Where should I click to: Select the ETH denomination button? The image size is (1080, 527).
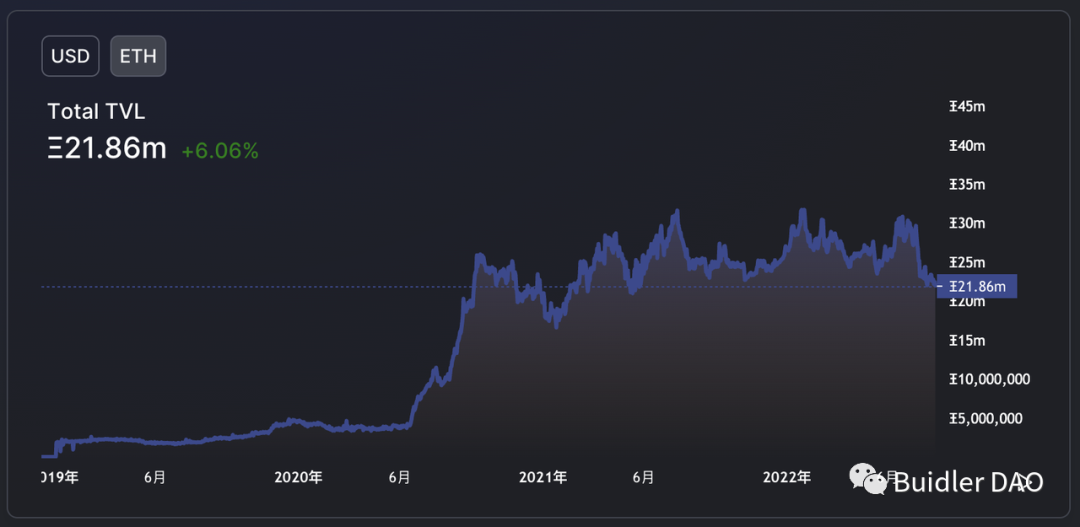click(x=138, y=56)
